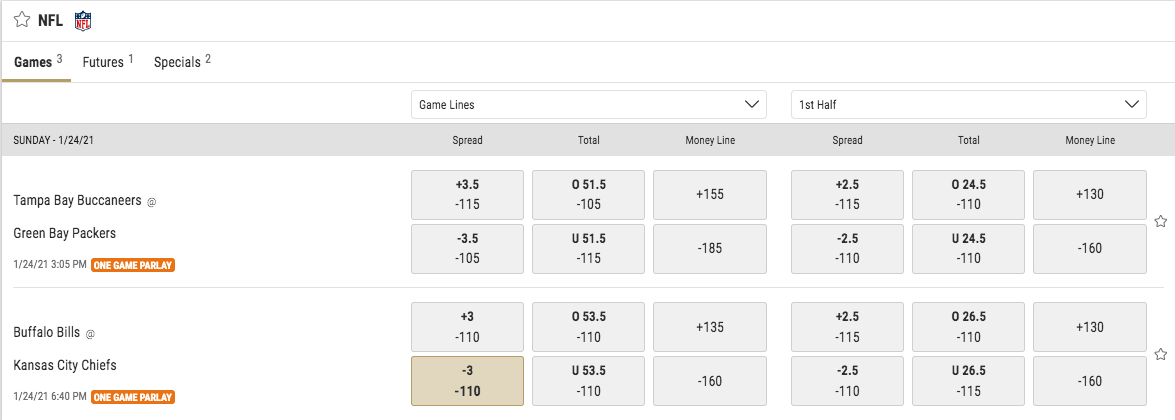Open One Game Parlay for Bills-Chiefs
The width and height of the screenshot is (1175, 420).
(x=133, y=397)
